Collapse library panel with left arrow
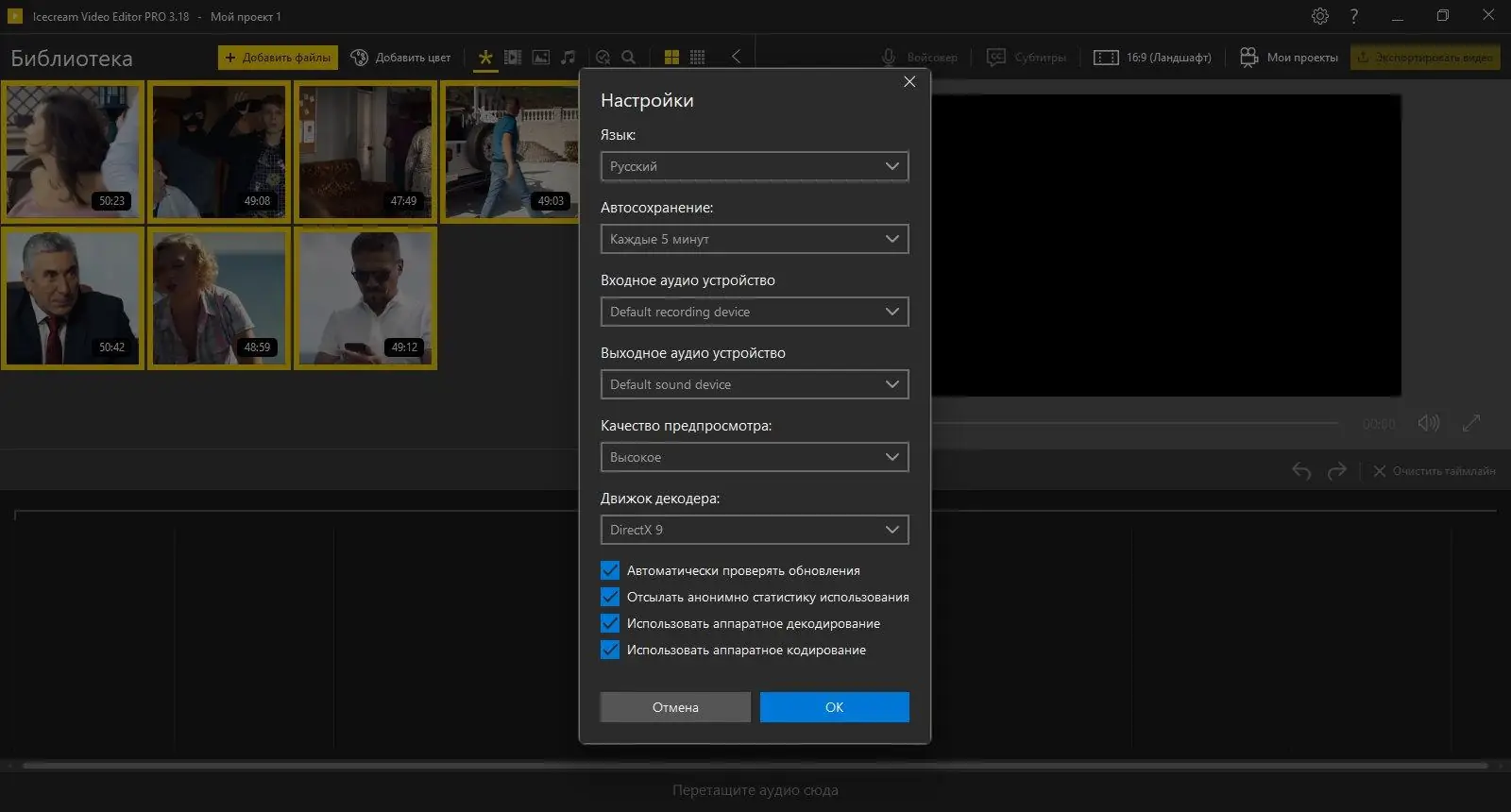The width and height of the screenshot is (1511, 812). [736, 57]
